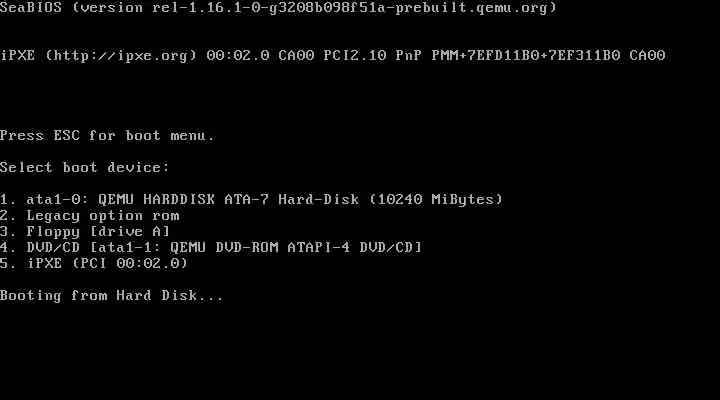Choose boot entry 4 DVD/CD QEMU DVD-ROM
The image size is (720, 400).
coord(211,247)
